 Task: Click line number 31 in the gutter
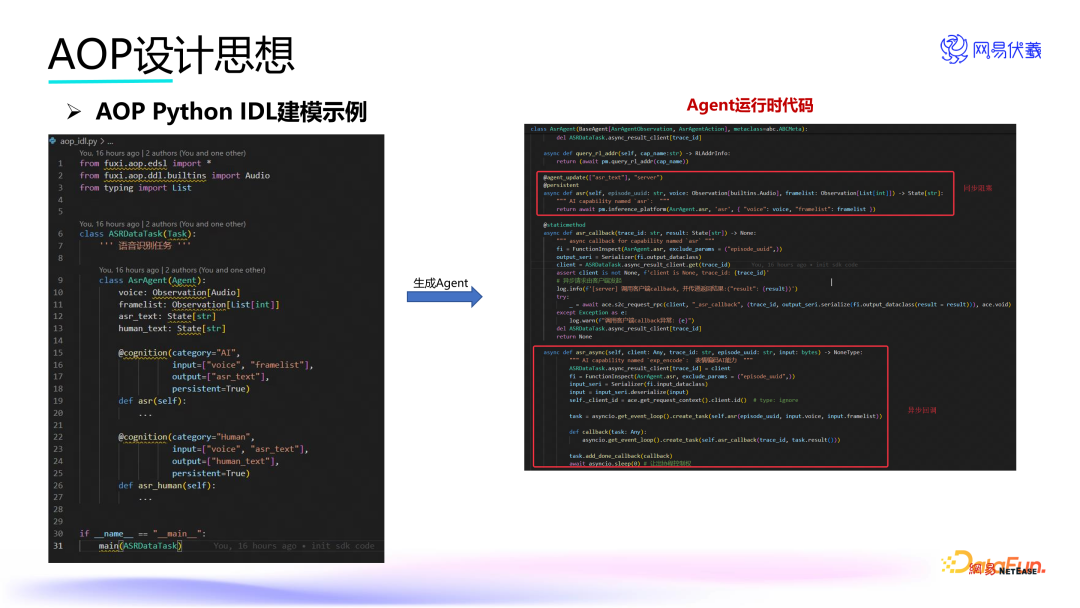pyautogui.click(x=58, y=546)
